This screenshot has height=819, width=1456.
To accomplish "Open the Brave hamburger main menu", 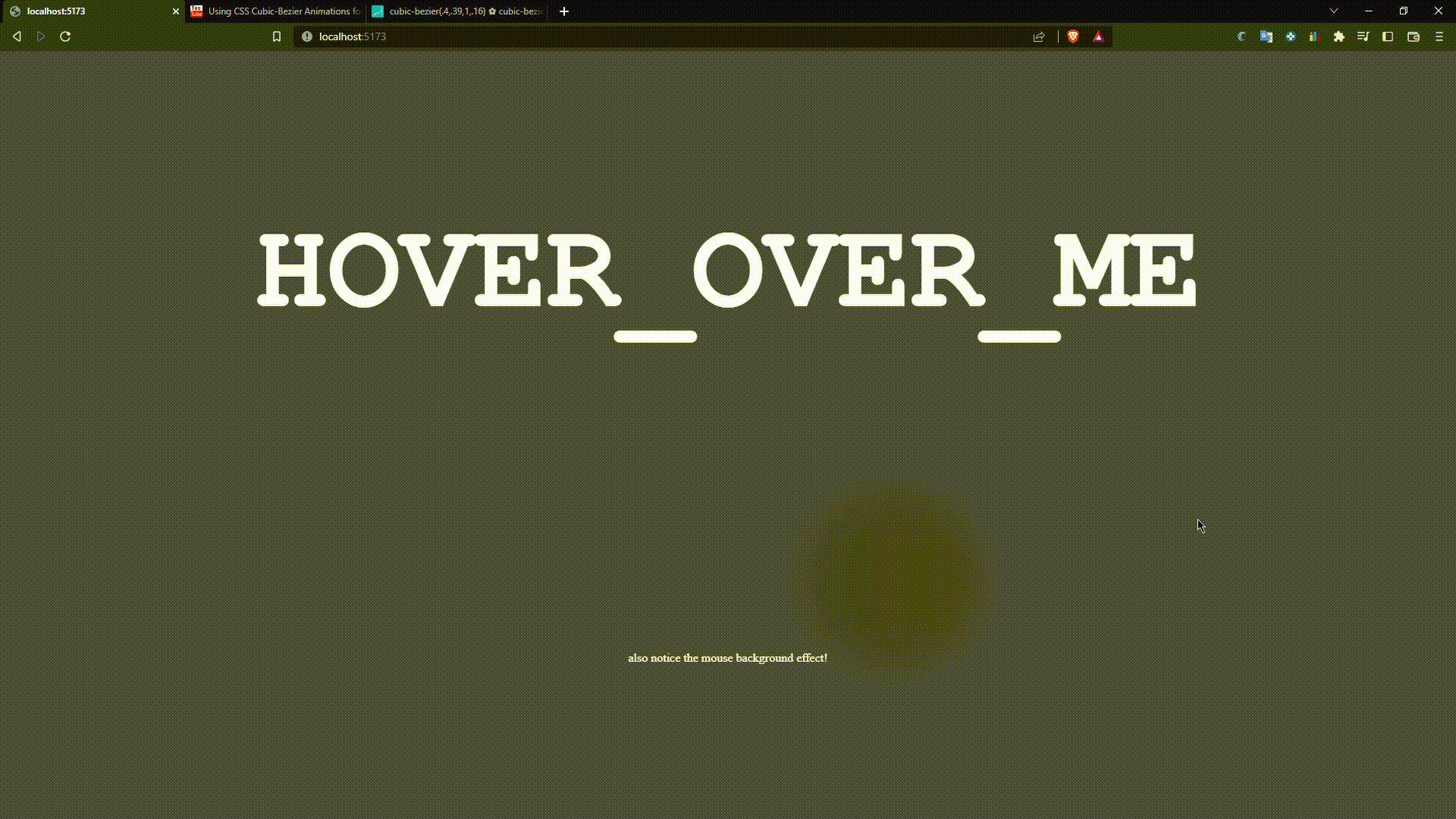I will [1439, 36].
